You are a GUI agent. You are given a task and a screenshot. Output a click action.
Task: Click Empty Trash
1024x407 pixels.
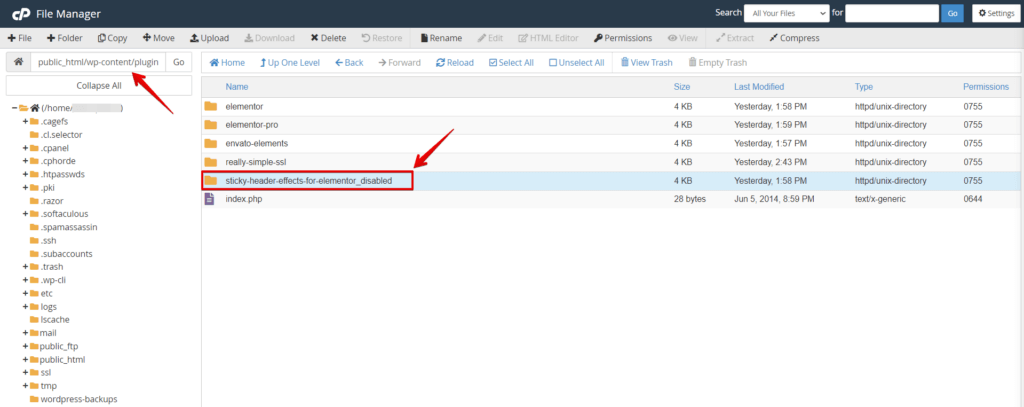[718, 63]
